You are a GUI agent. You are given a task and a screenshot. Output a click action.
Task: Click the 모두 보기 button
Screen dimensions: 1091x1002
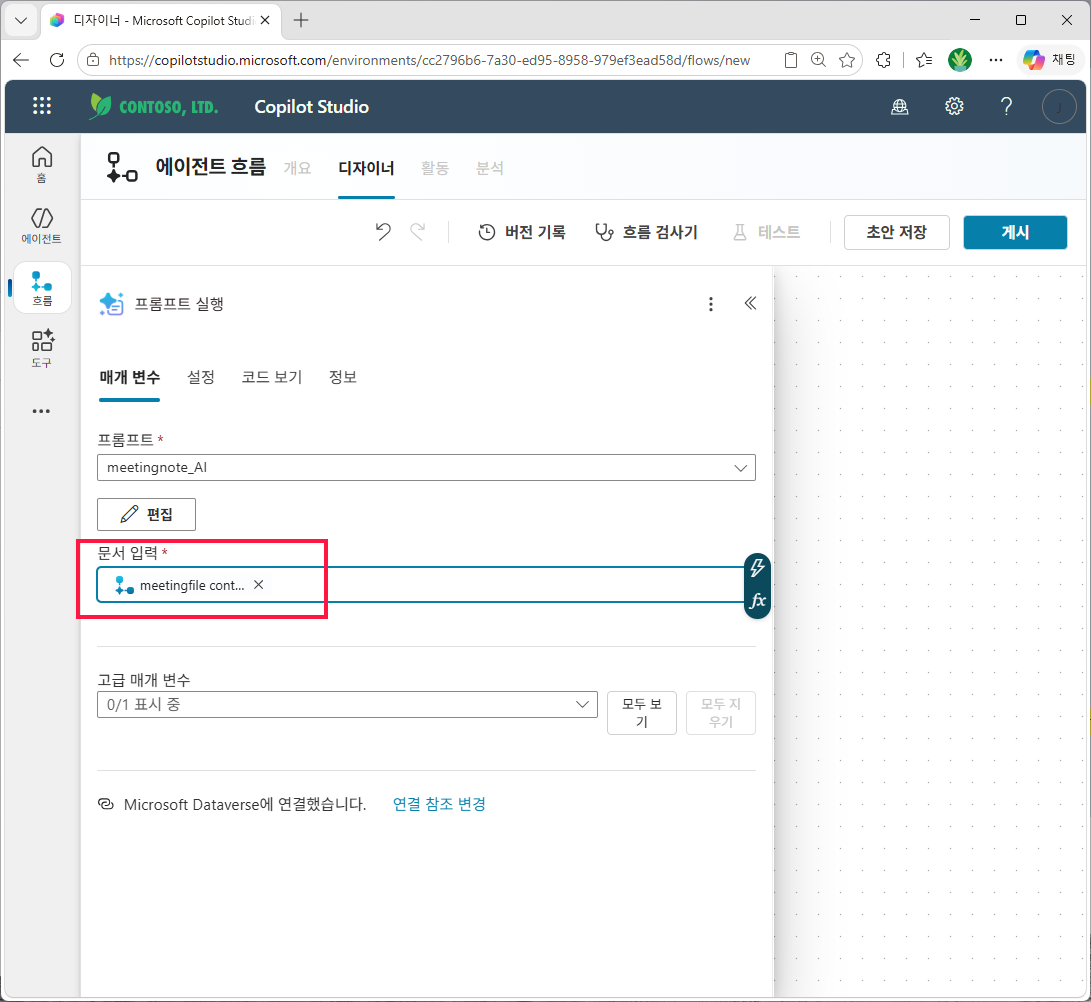(x=642, y=713)
